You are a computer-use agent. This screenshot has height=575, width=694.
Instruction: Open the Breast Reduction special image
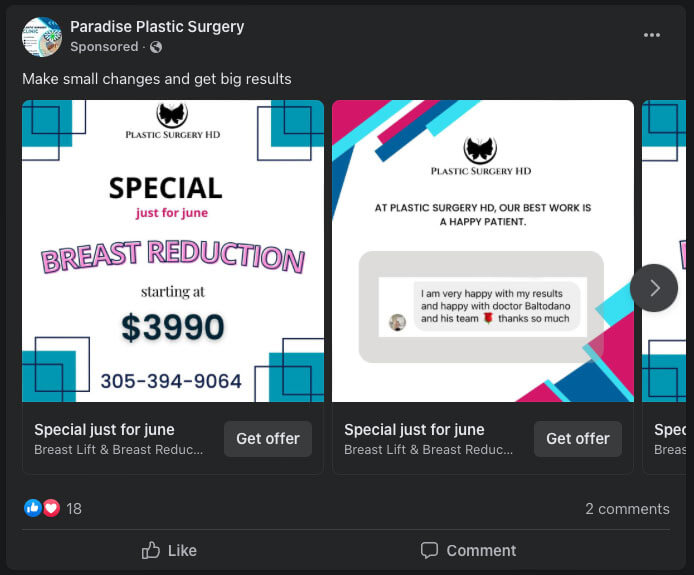[173, 251]
